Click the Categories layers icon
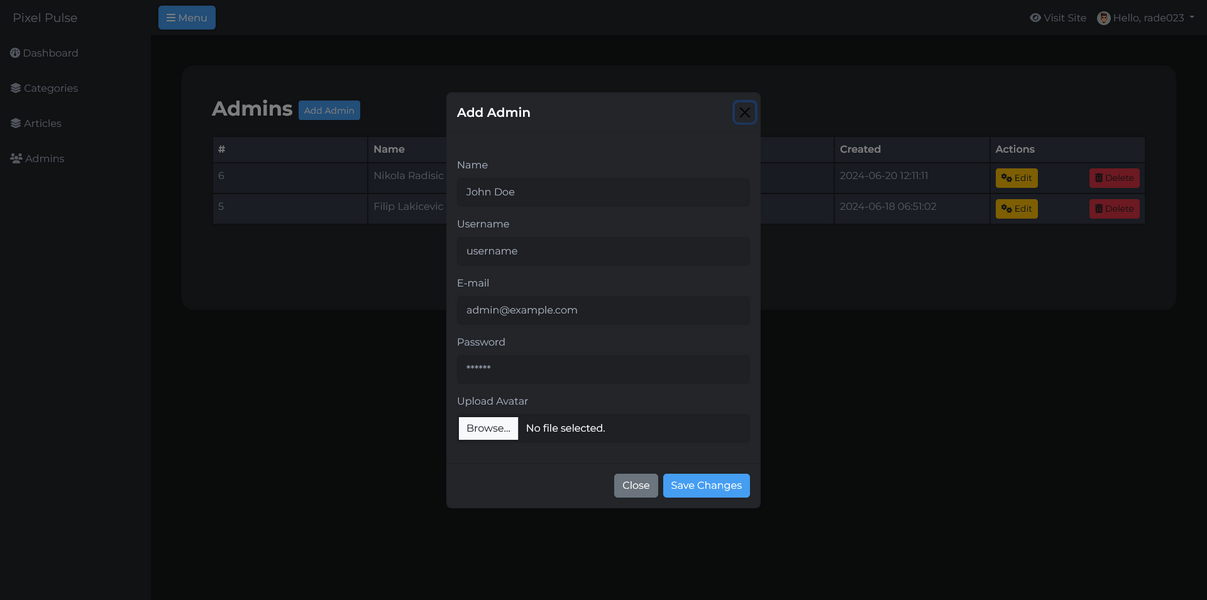Screen dimensions: 1207x600 pos(16,88)
